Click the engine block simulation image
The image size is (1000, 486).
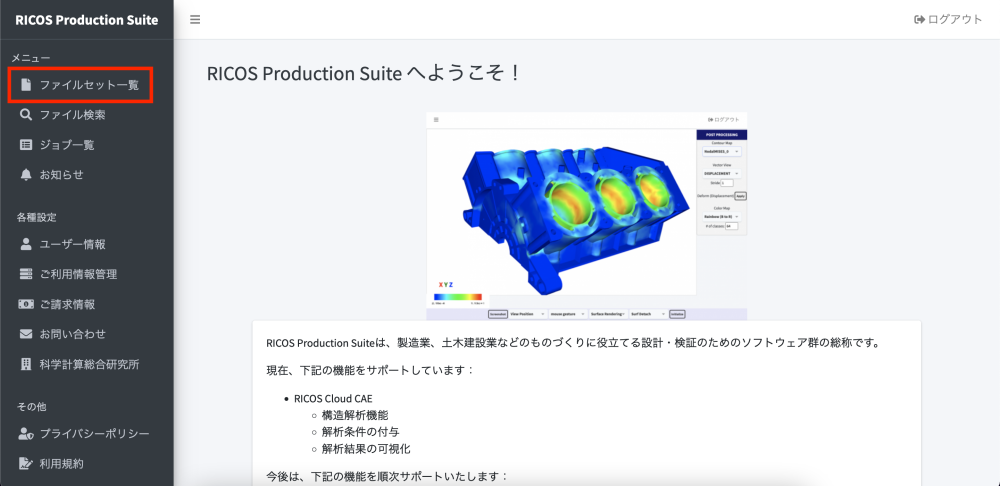click(x=587, y=216)
